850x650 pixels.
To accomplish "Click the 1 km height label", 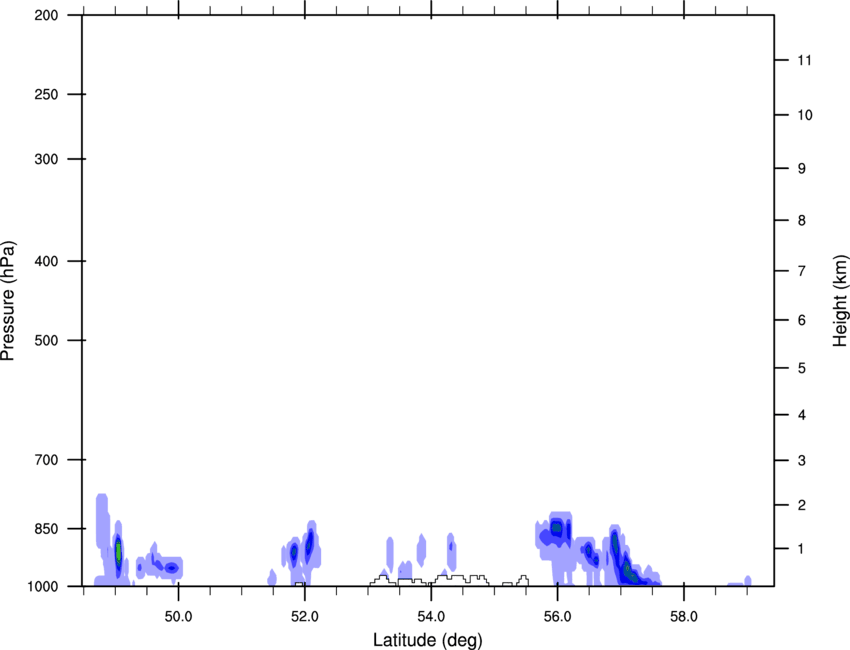I will [x=802, y=549].
